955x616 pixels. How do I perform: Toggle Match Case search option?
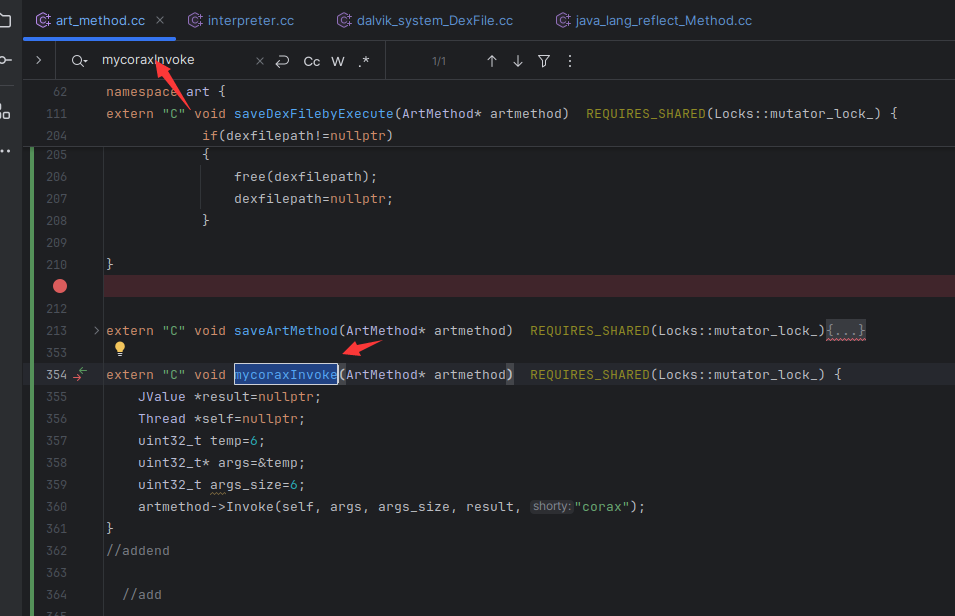312,61
